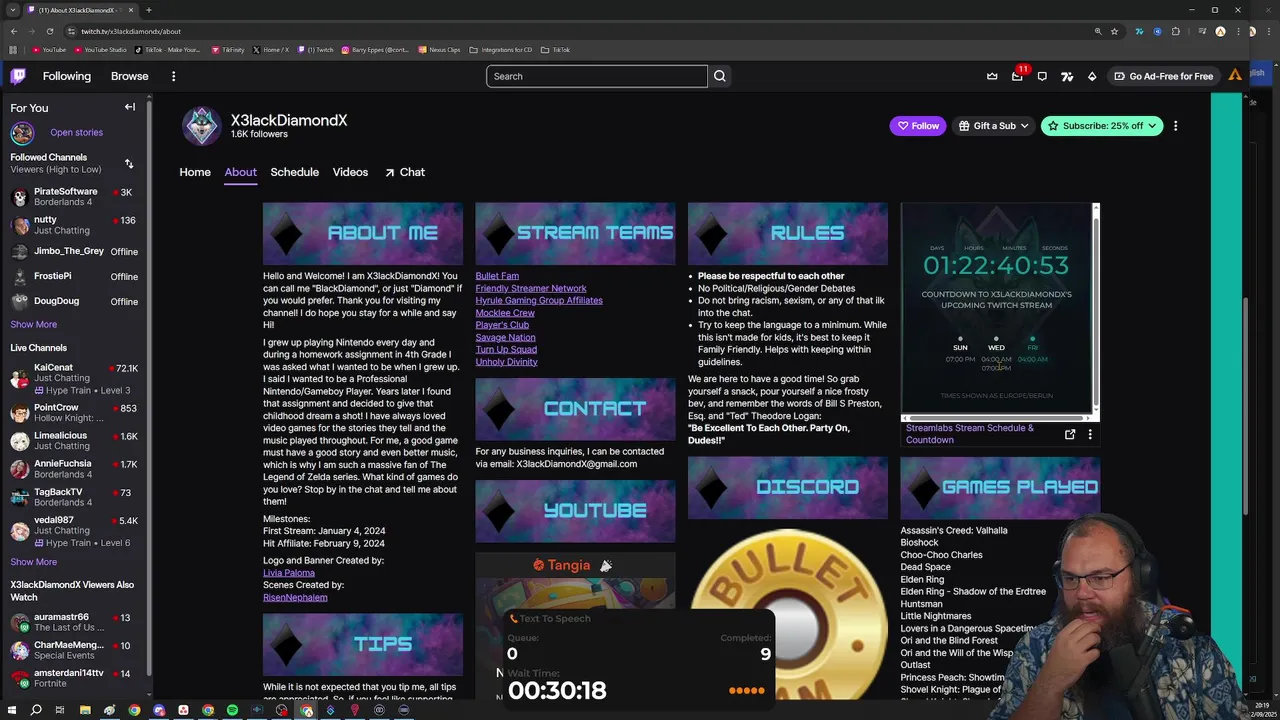Screen dimensions: 1280x720
Task: Open RisenNephalem link
Action: tap(295, 597)
